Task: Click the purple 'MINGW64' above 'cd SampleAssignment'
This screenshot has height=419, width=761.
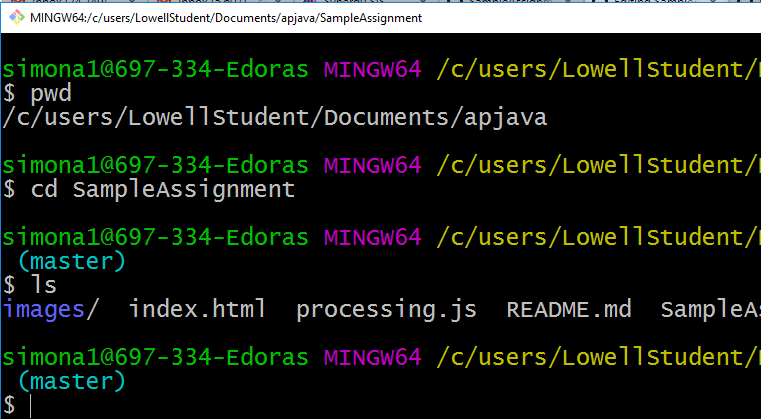Action: (x=372, y=165)
